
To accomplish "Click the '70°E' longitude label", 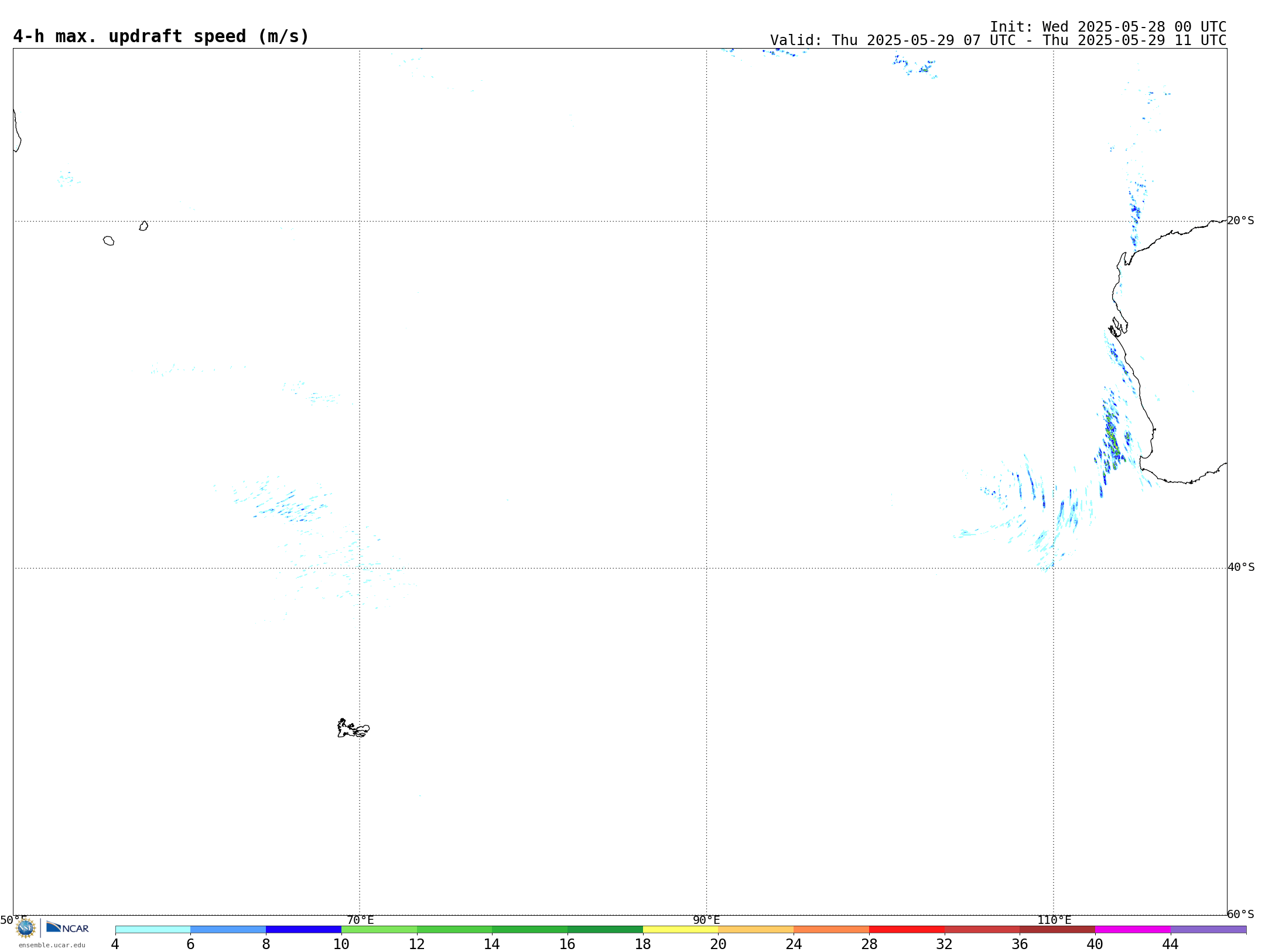I will pyautogui.click(x=360, y=920).
